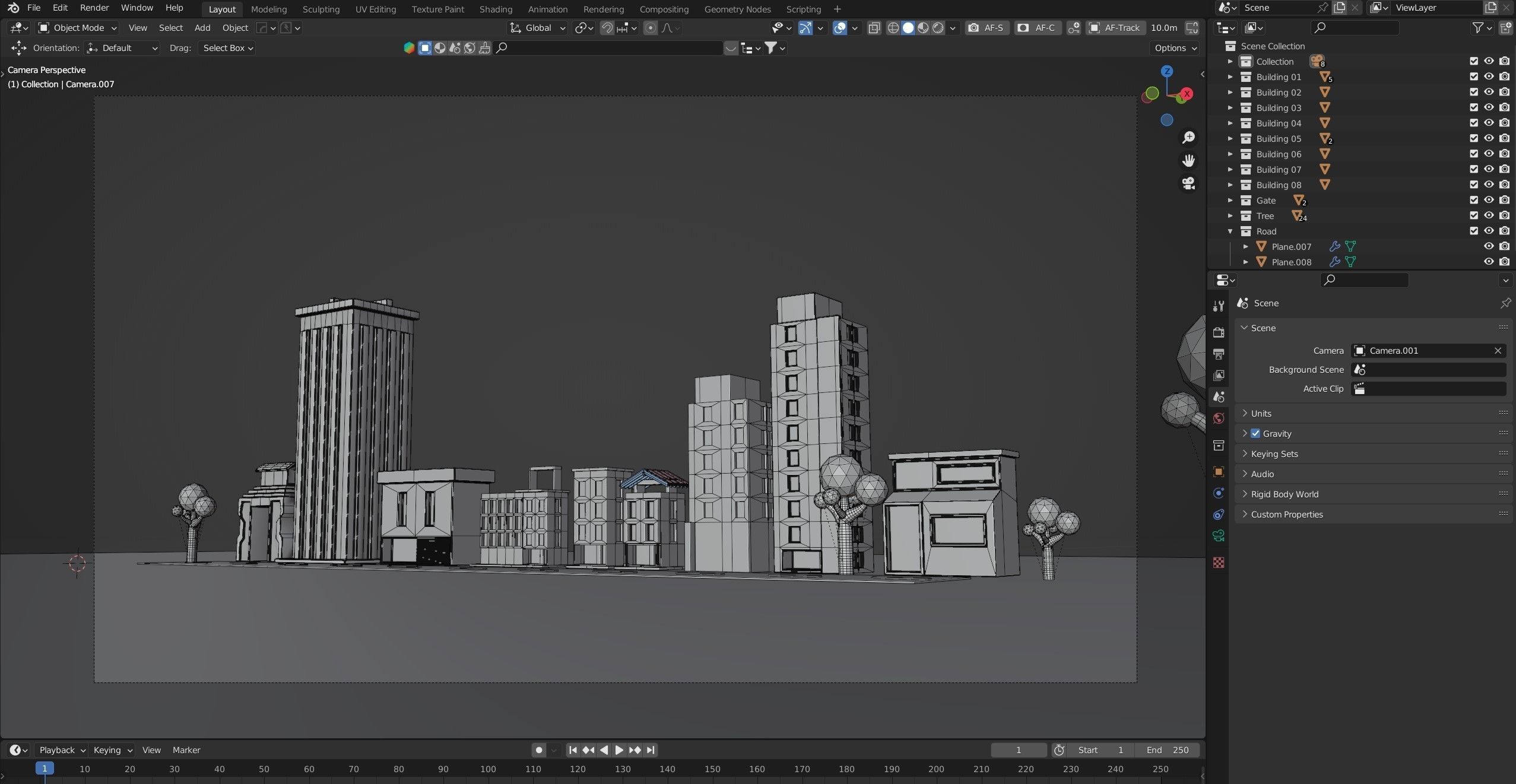Screen dimensions: 1516x784
Task: Open the World properties tab
Action: click(x=1219, y=418)
